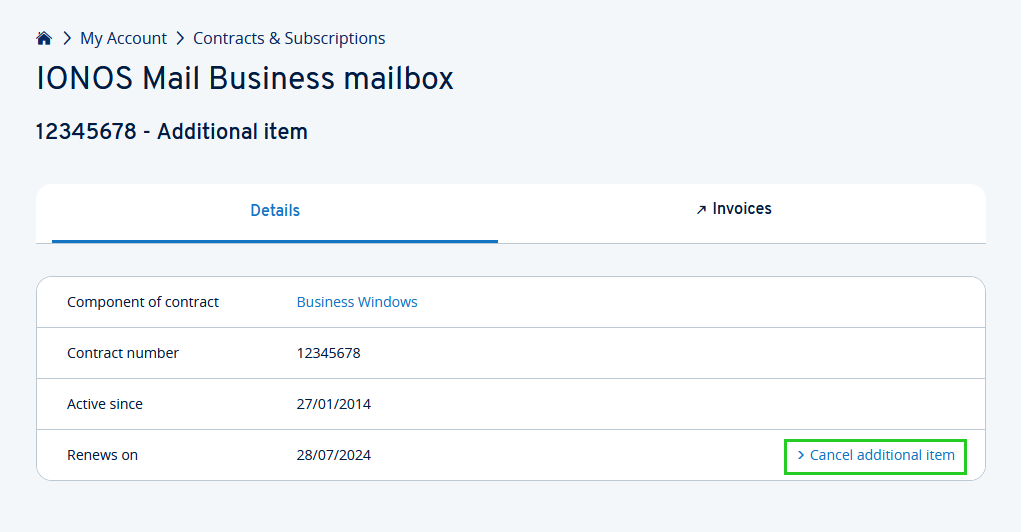The image size is (1021, 532).
Task: Click the renewal date 28/07/2024
Action: [334, 455]
